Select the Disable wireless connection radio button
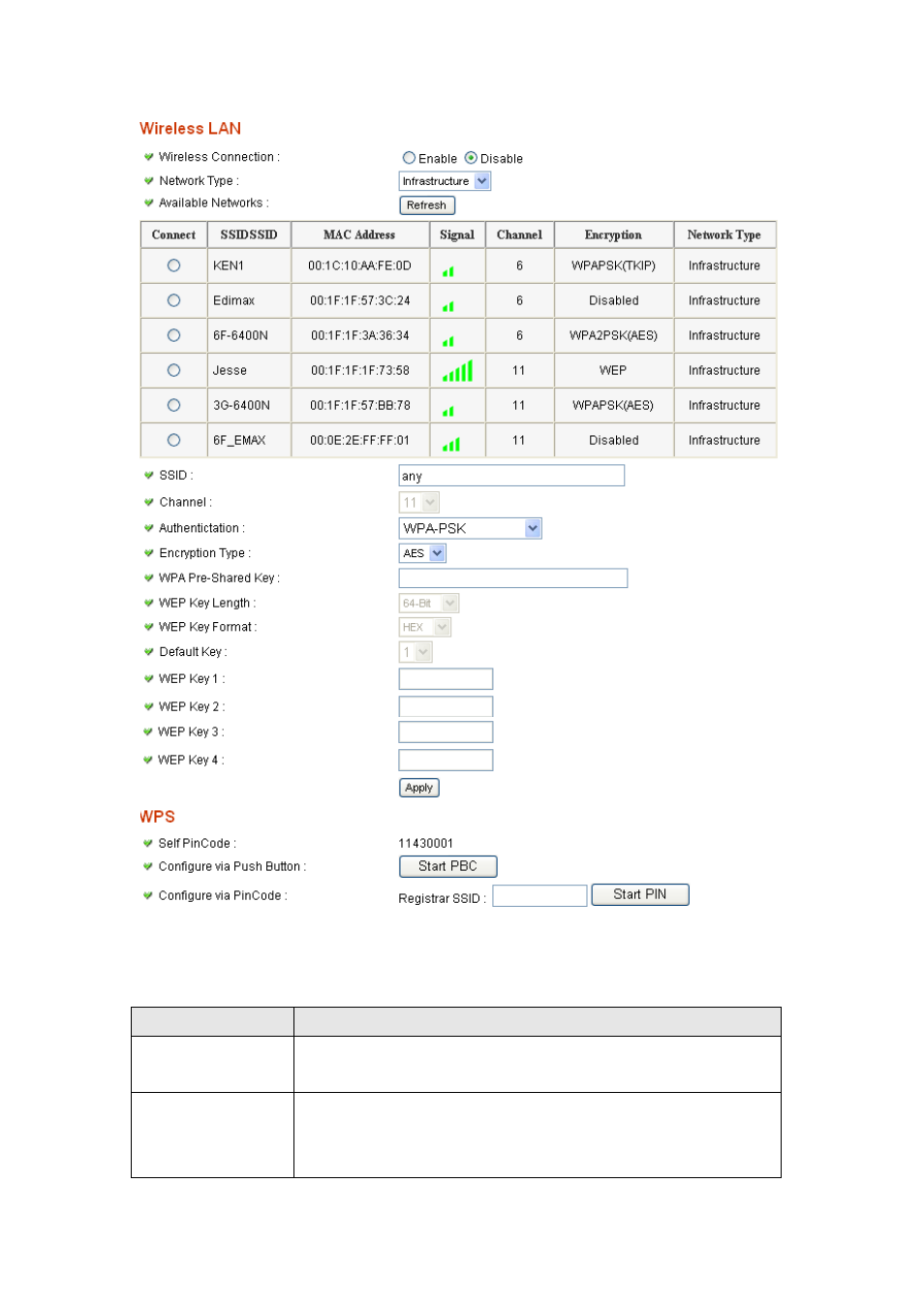 coord(471,158)
